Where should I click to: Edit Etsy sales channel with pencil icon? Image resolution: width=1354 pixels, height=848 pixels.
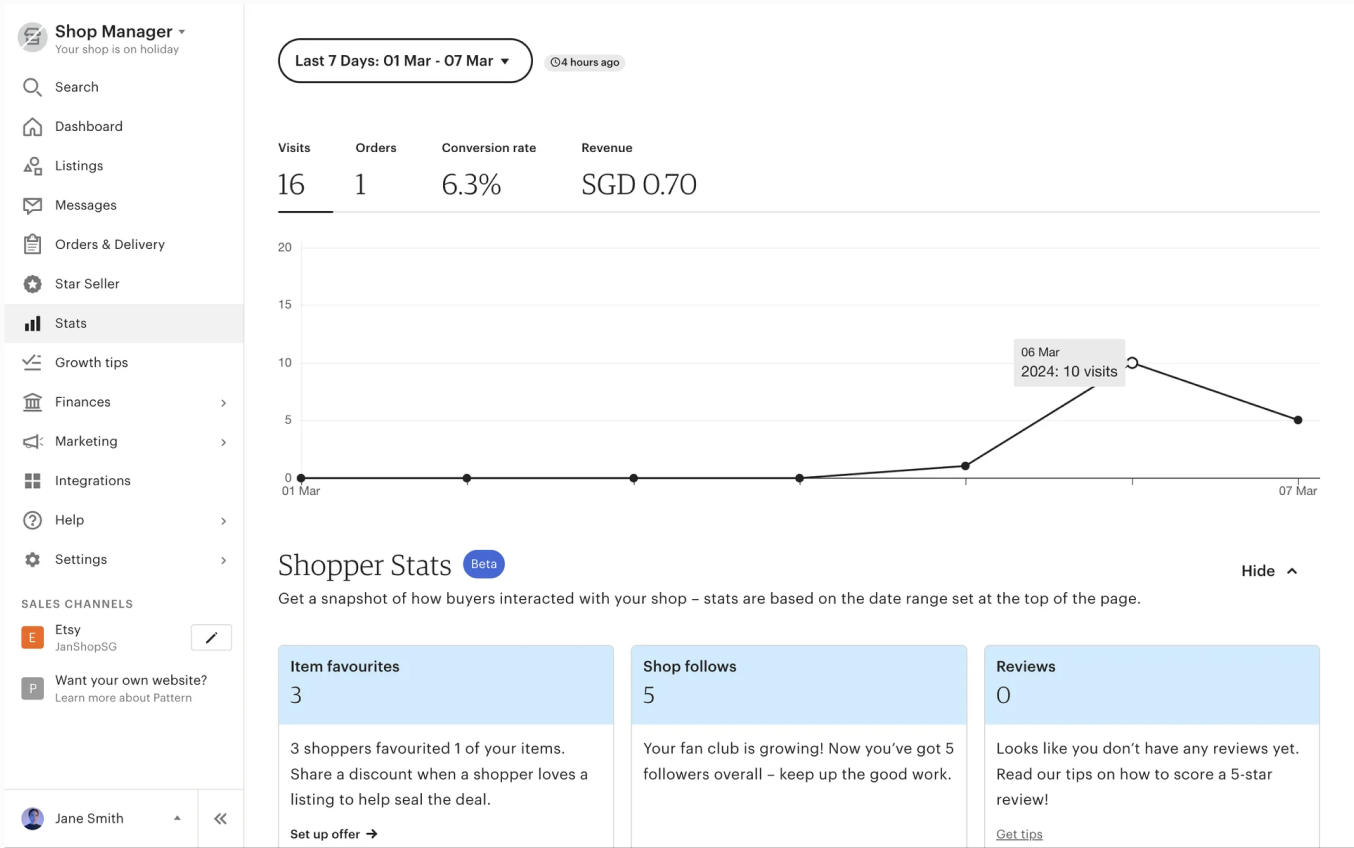(211, 638)
